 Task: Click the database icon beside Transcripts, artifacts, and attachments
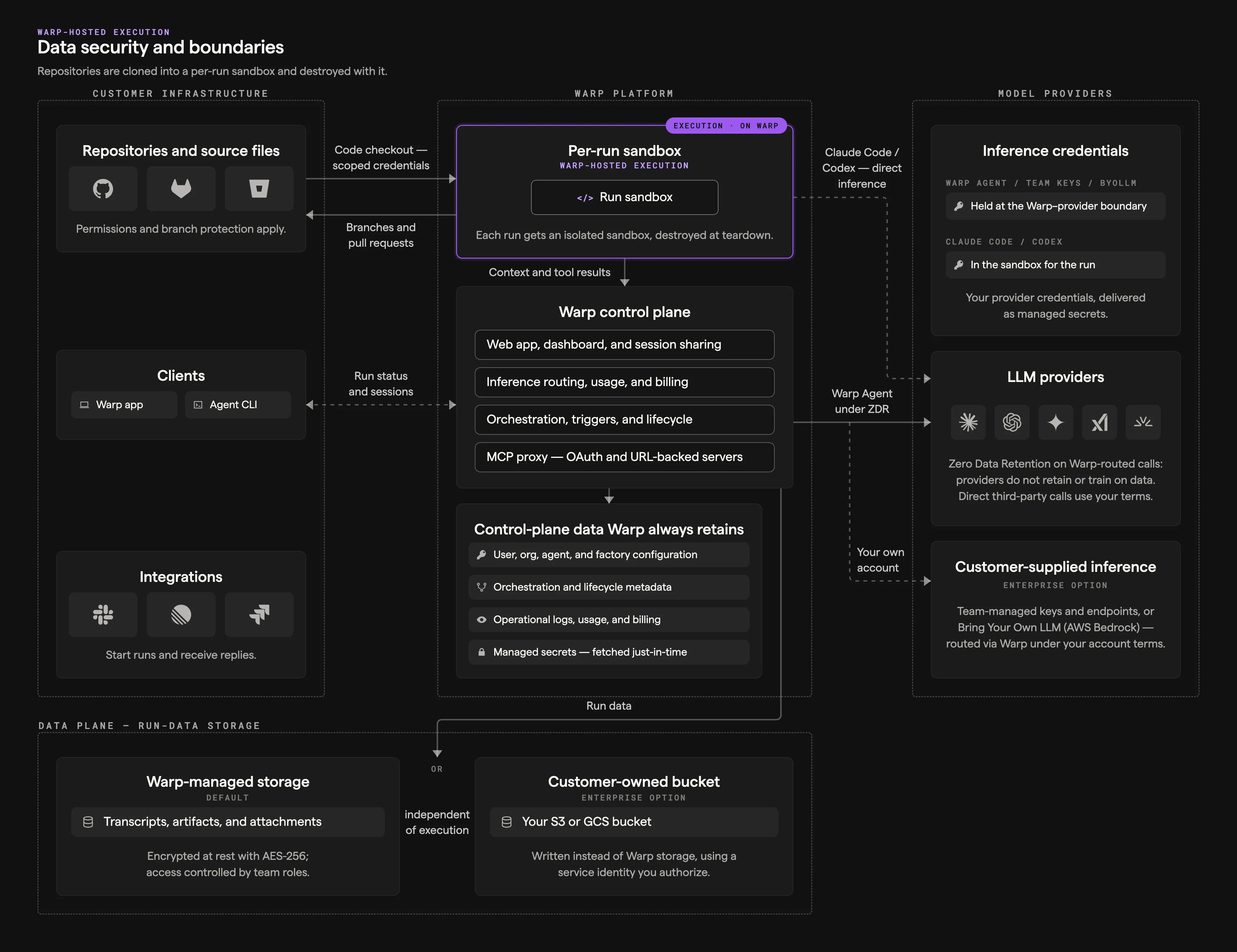pyautogui.click(x=88, y=822)
